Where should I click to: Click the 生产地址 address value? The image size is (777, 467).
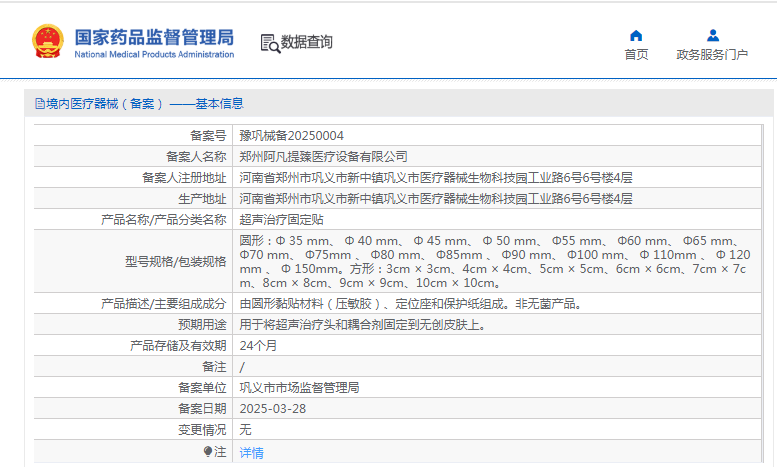(x=436, y=199)
